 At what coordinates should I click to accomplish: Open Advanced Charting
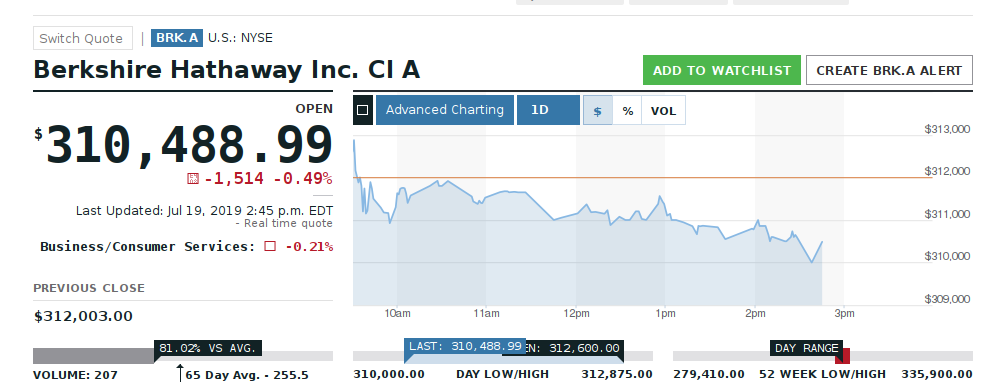(445, 110)
